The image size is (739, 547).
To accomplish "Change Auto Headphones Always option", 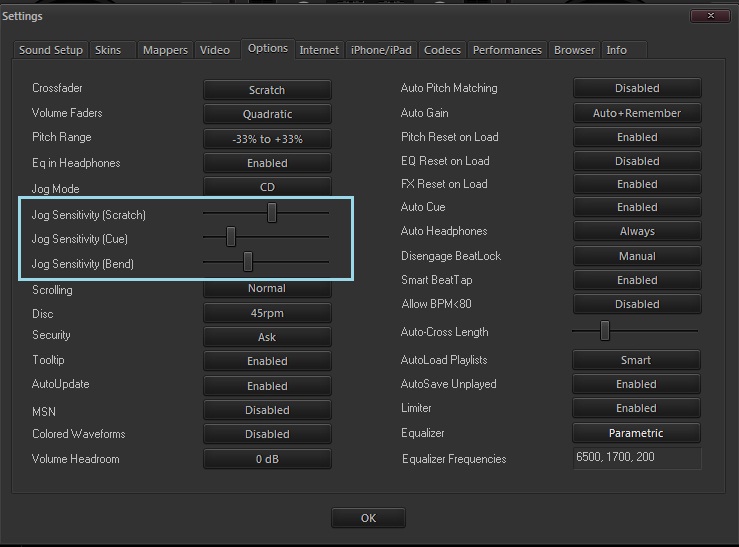I will coord(637,231).
